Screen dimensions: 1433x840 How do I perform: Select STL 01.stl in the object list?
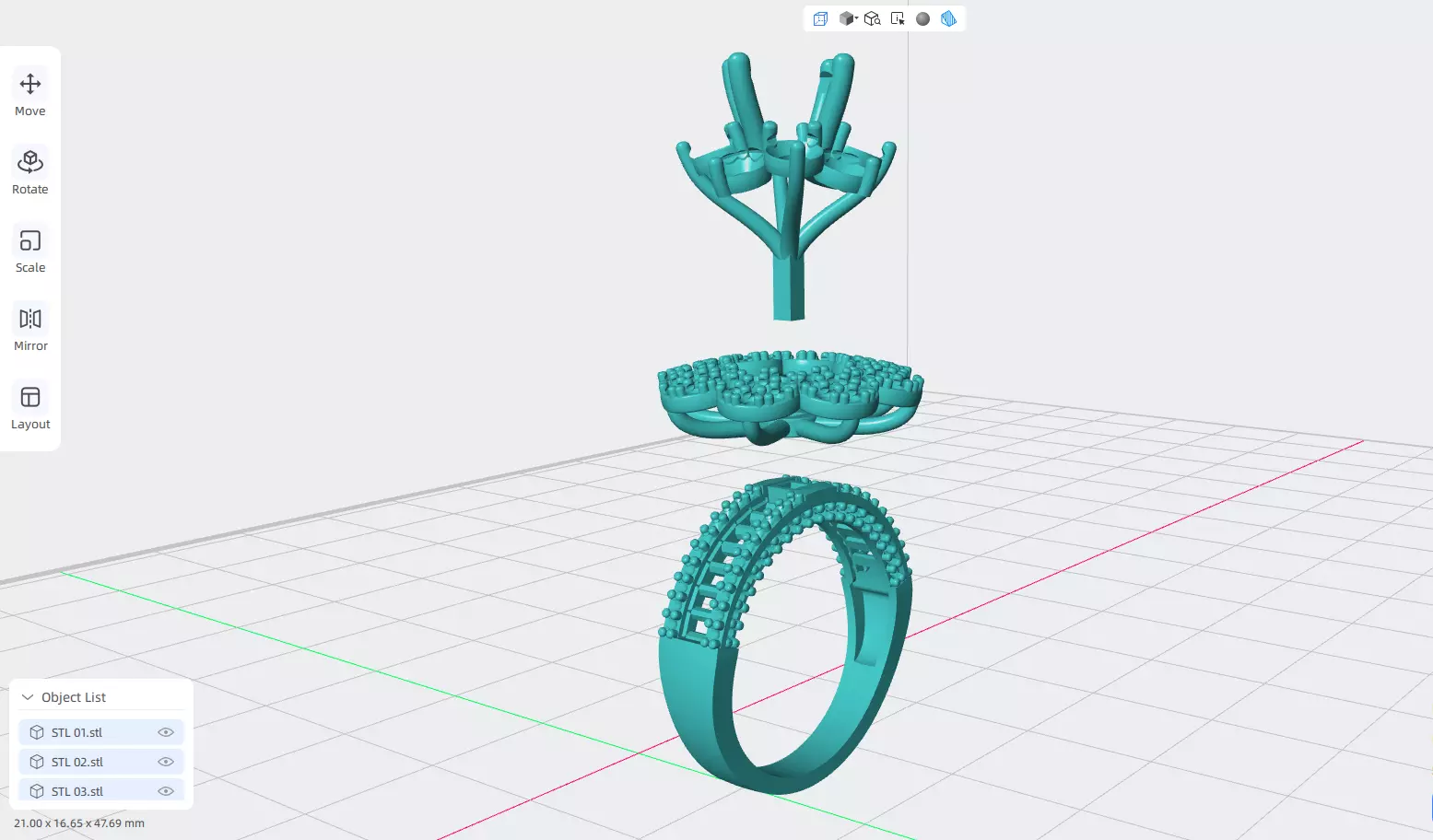tap(101, 732)
